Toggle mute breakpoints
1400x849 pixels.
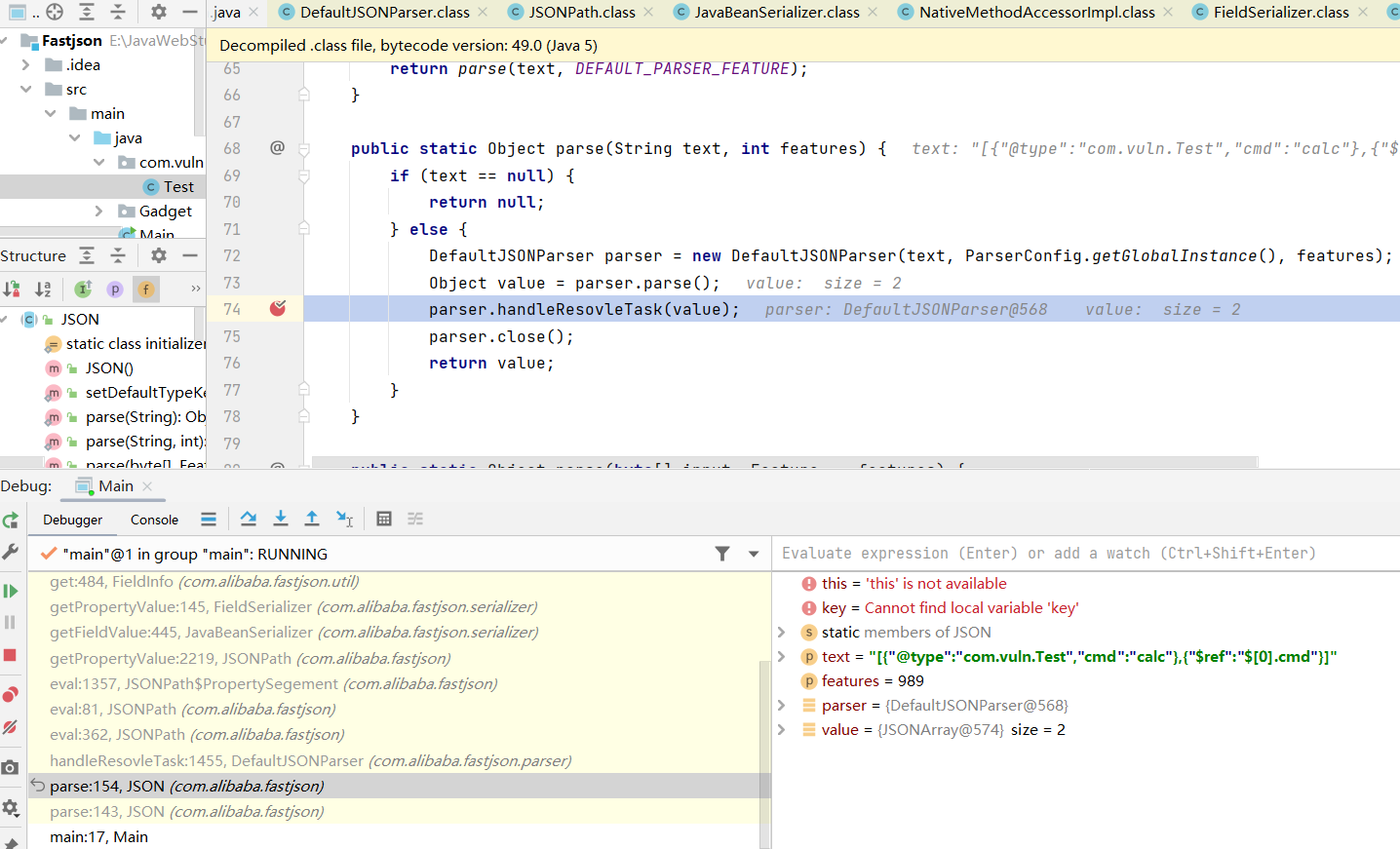click(11, 727)
